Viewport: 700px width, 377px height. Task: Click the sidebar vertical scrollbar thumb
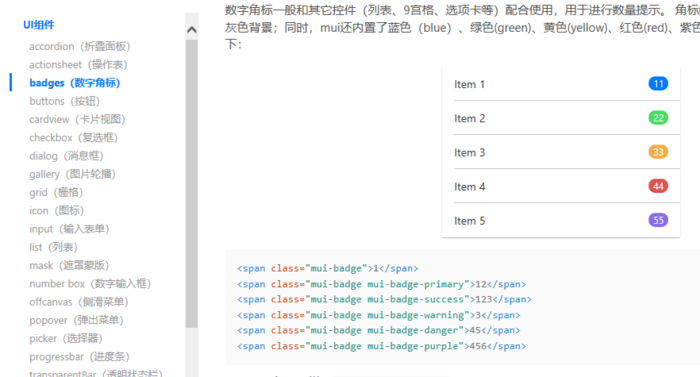(x=192, y=184)
